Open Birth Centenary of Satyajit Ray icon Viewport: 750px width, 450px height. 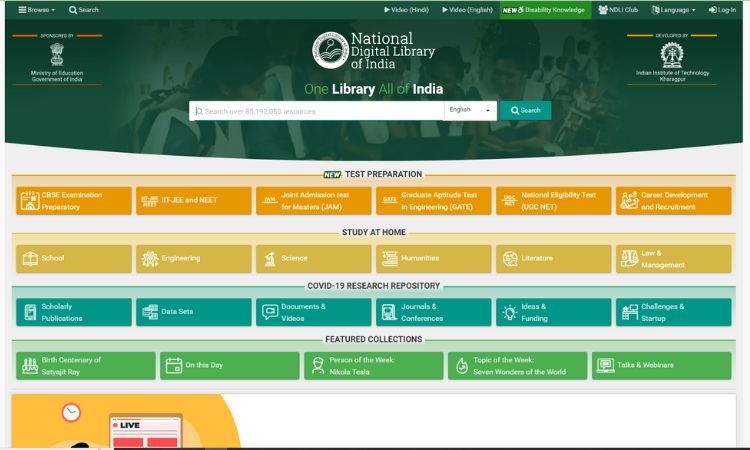tap(30, 366)
